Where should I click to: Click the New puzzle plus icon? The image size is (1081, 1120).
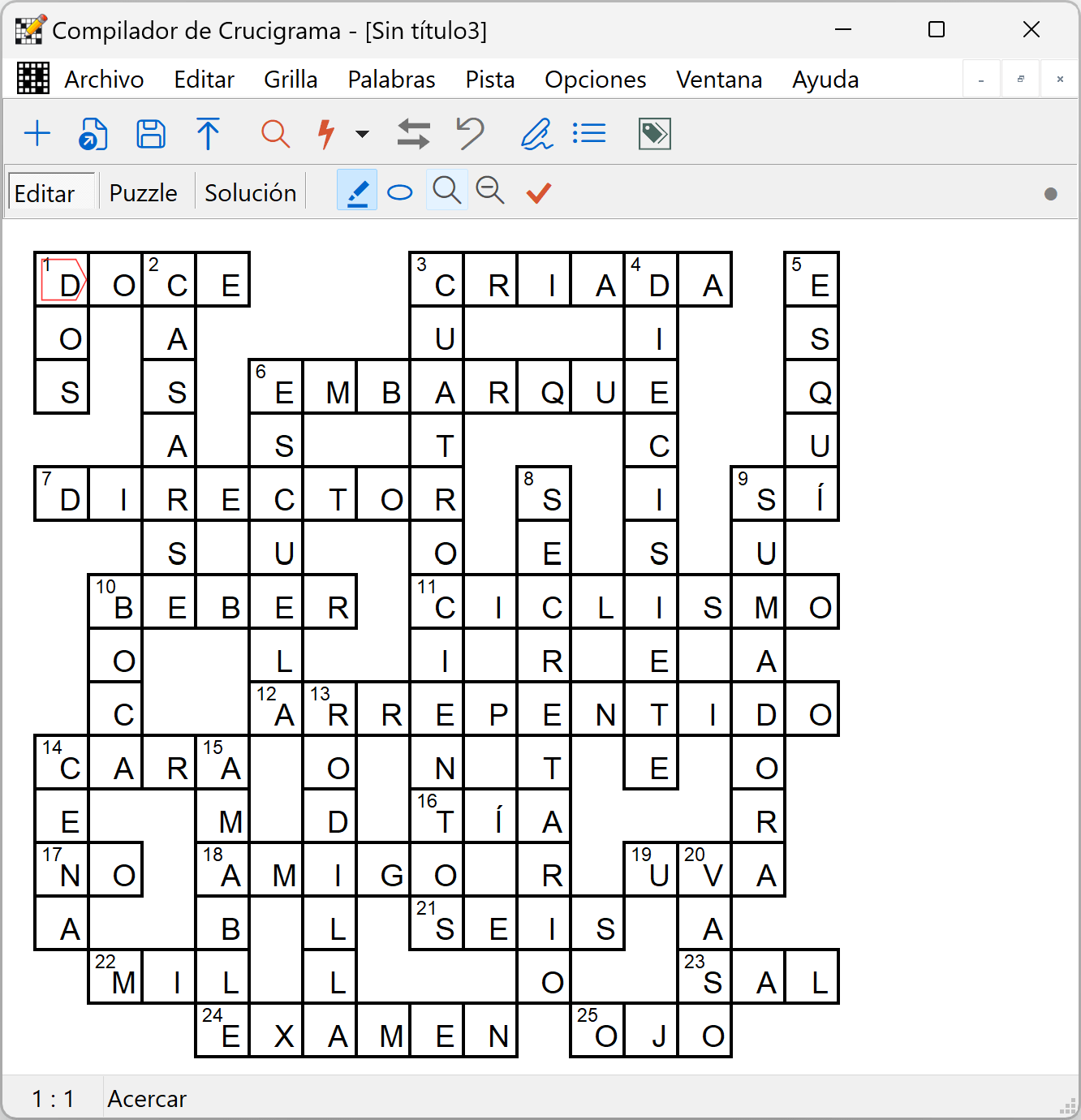click(37, 134)
